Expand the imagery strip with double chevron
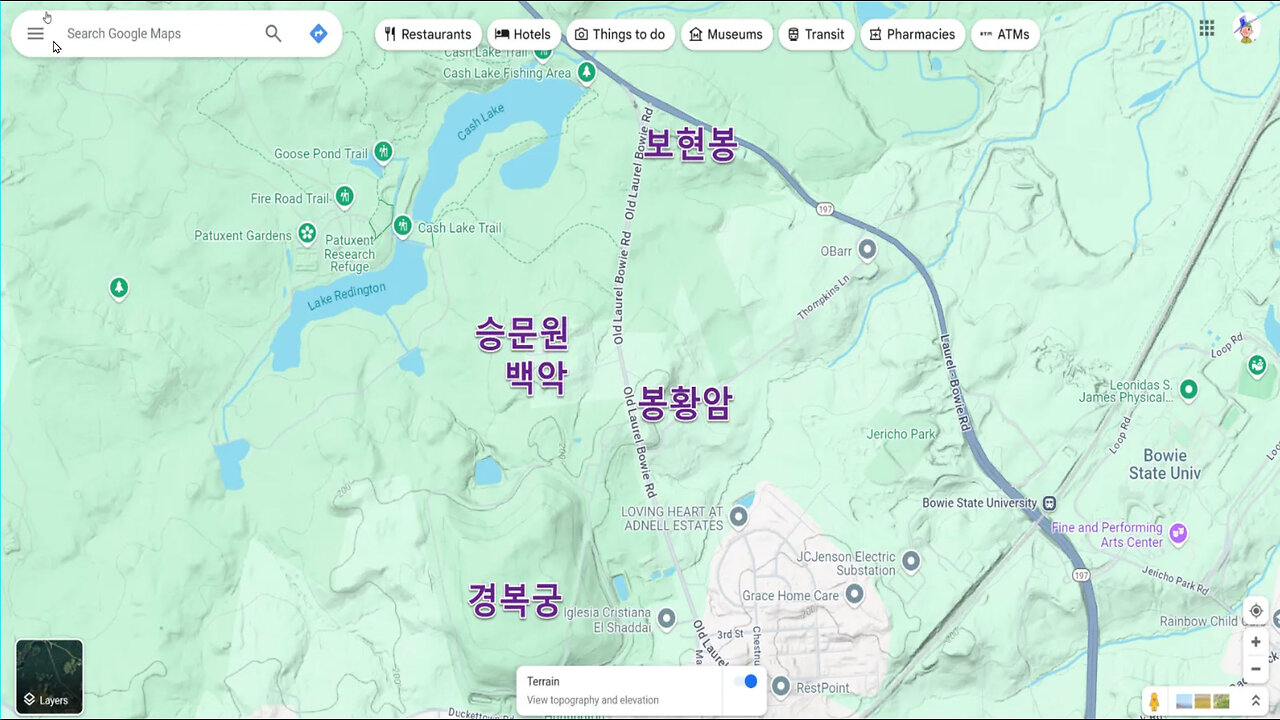This screenshot has width=1280, height=720. (1256, 702)
